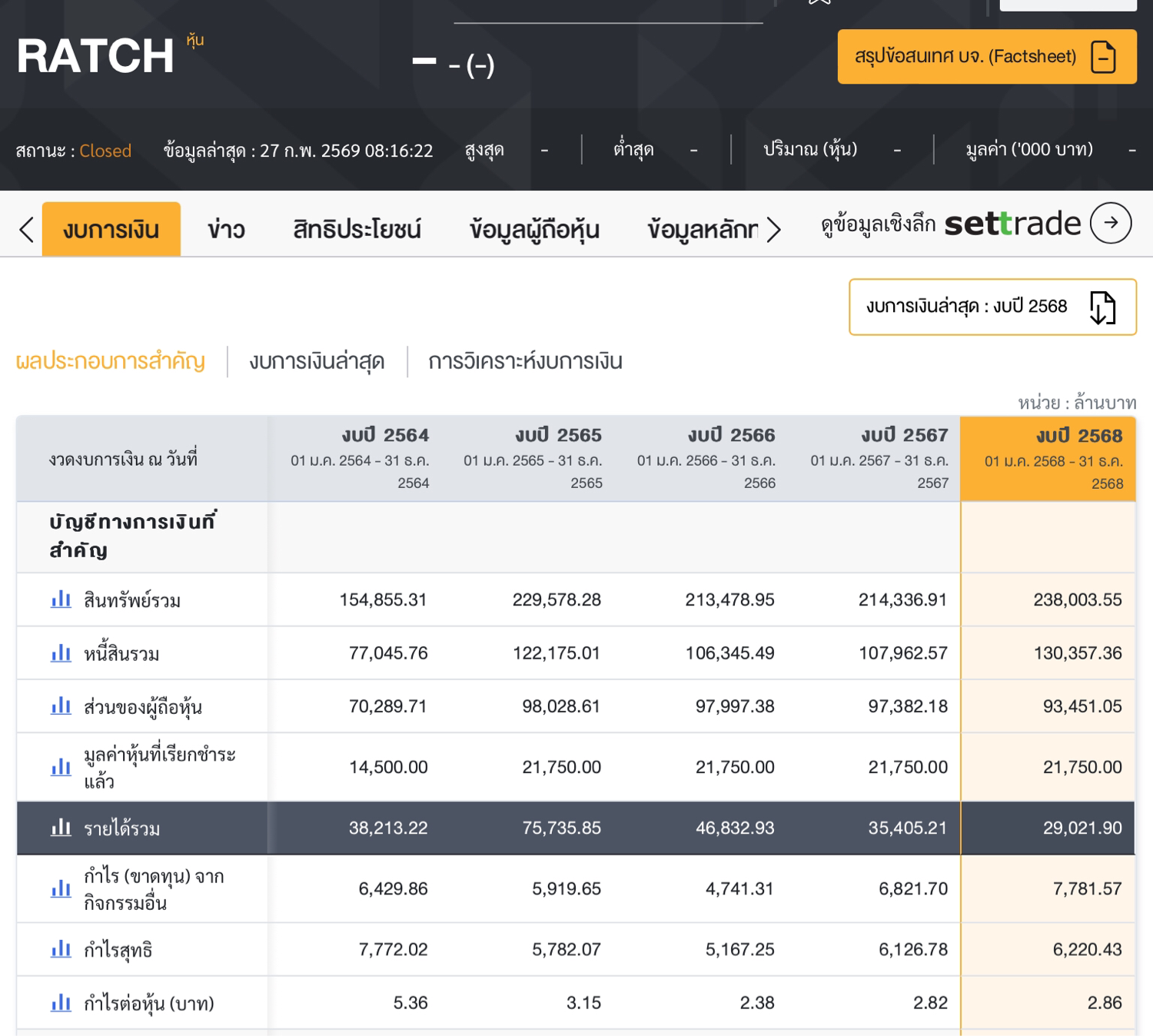
Task: Click the สูงสุด label in status bar
Action: 484,150
